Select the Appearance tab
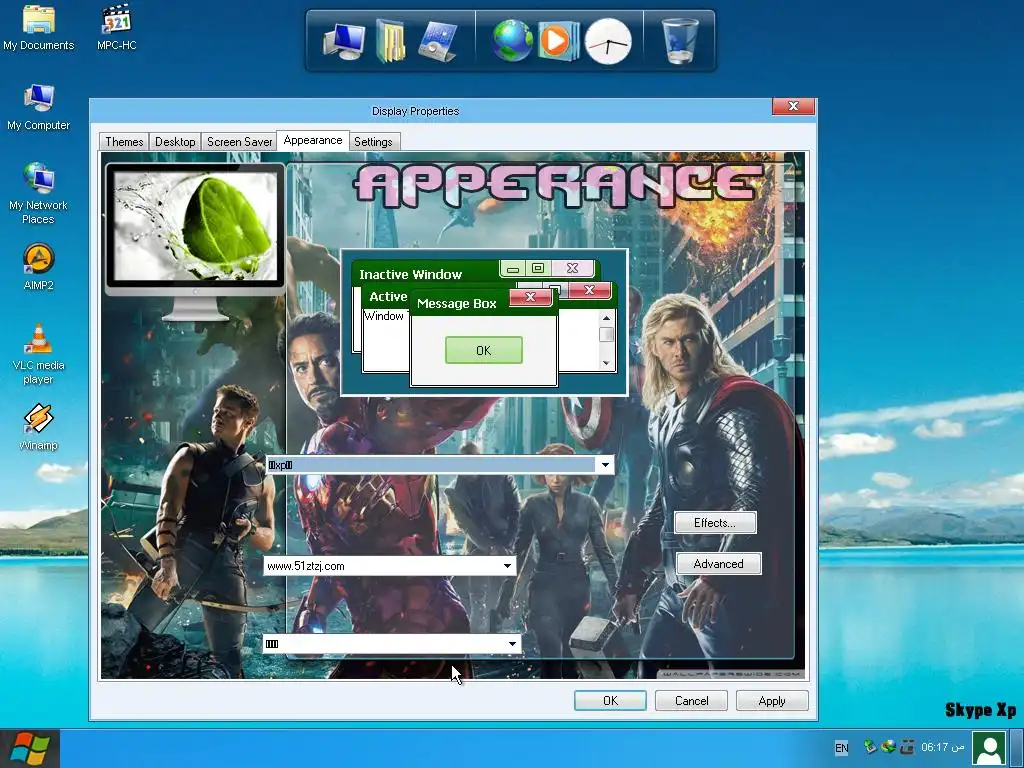This screenshot has width=1024, height=768. click(x=313, y=140)
